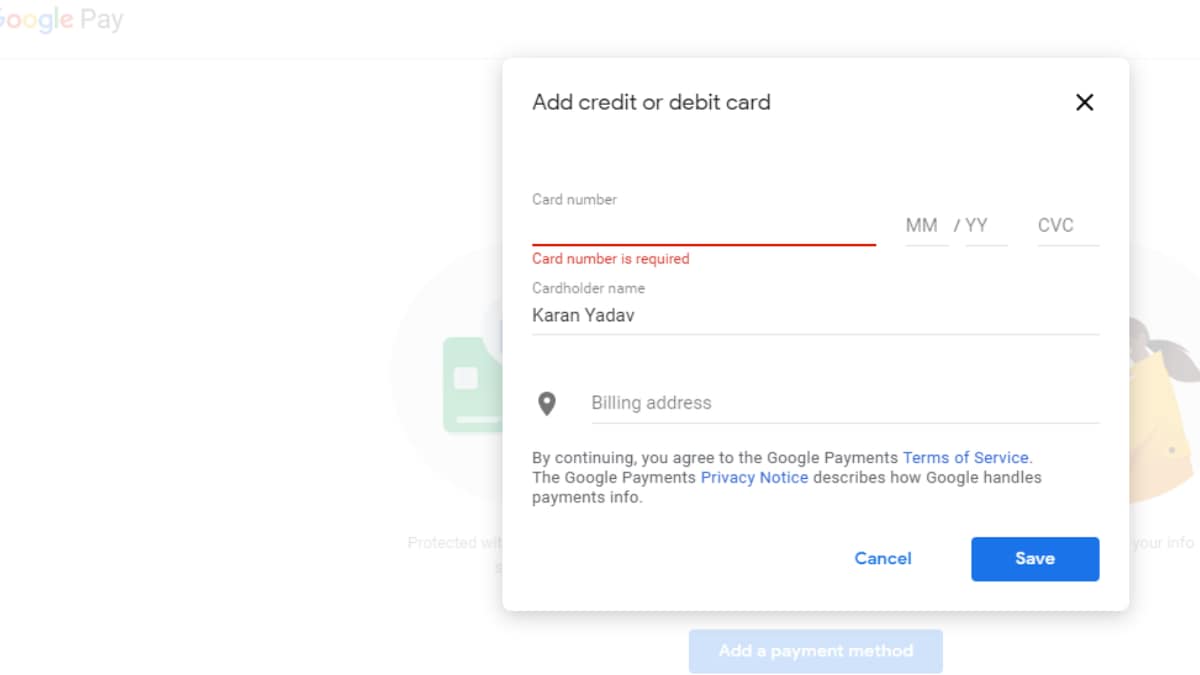This screenshot has height=675, width=1200.
Task: Click the Google Pay logo
Action: click(62, 20)
